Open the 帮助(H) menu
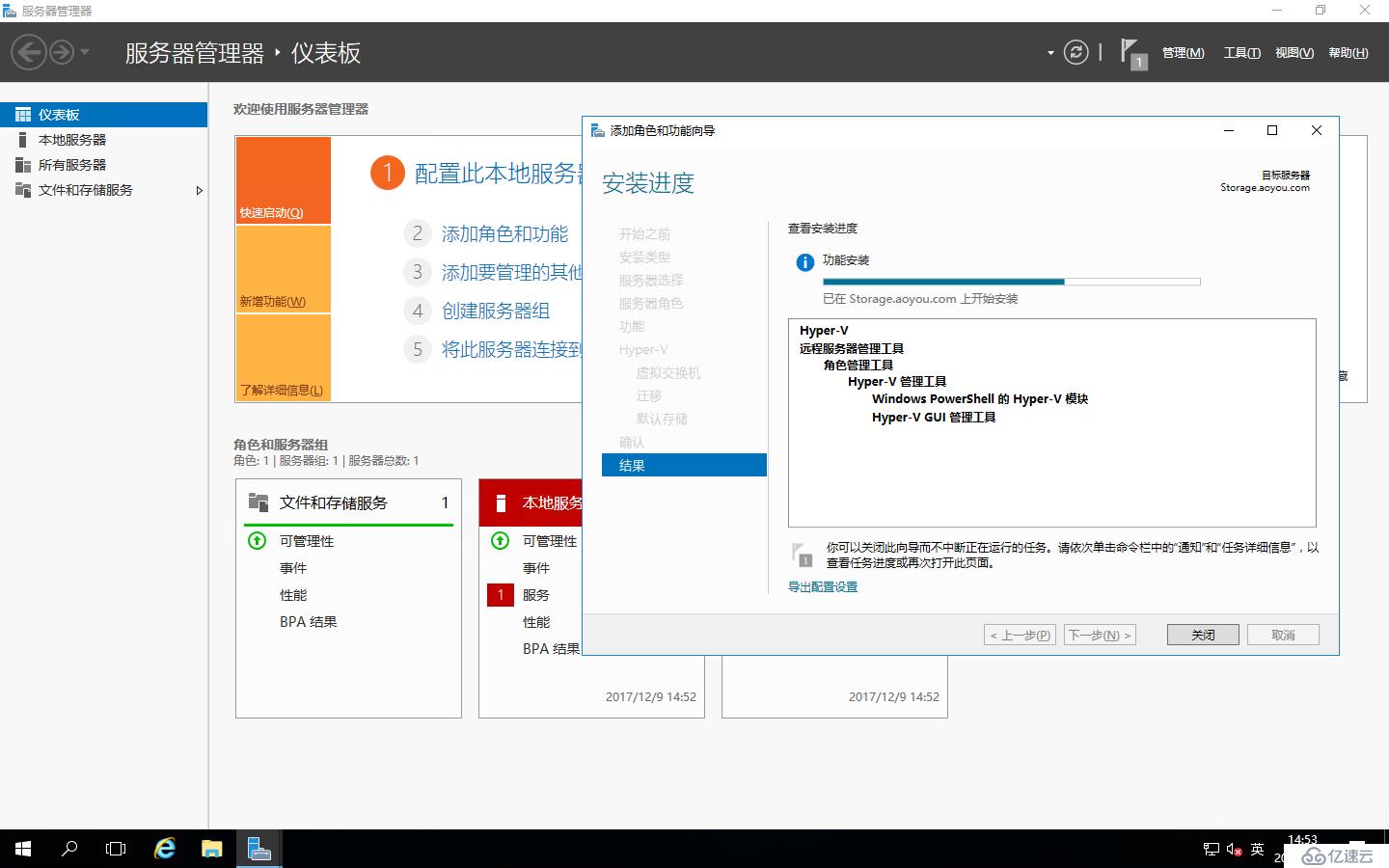1389x868 pixels. [1348, 53]
